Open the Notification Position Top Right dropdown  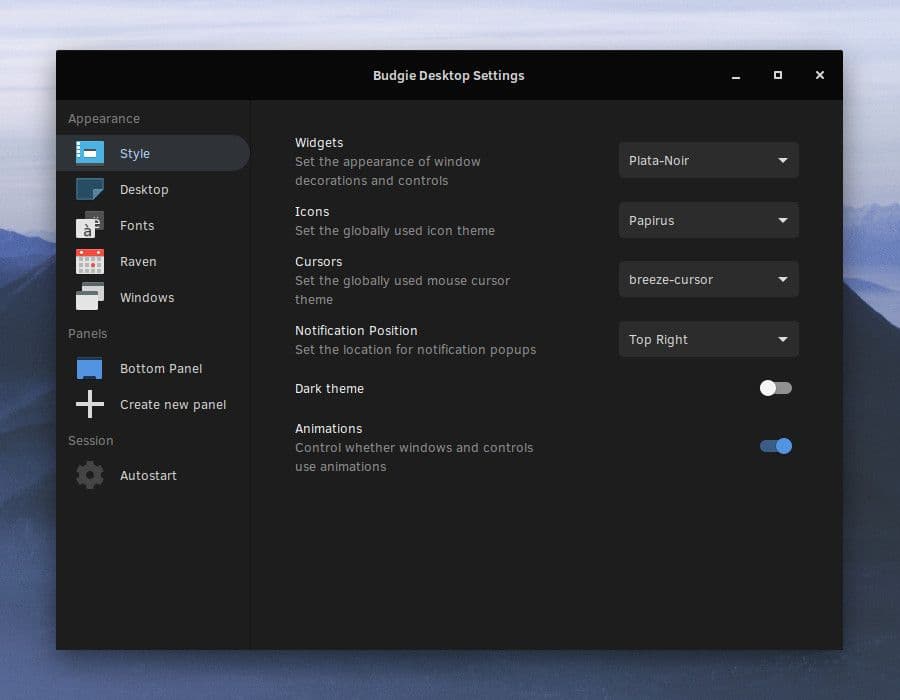(x=708, y=339)
